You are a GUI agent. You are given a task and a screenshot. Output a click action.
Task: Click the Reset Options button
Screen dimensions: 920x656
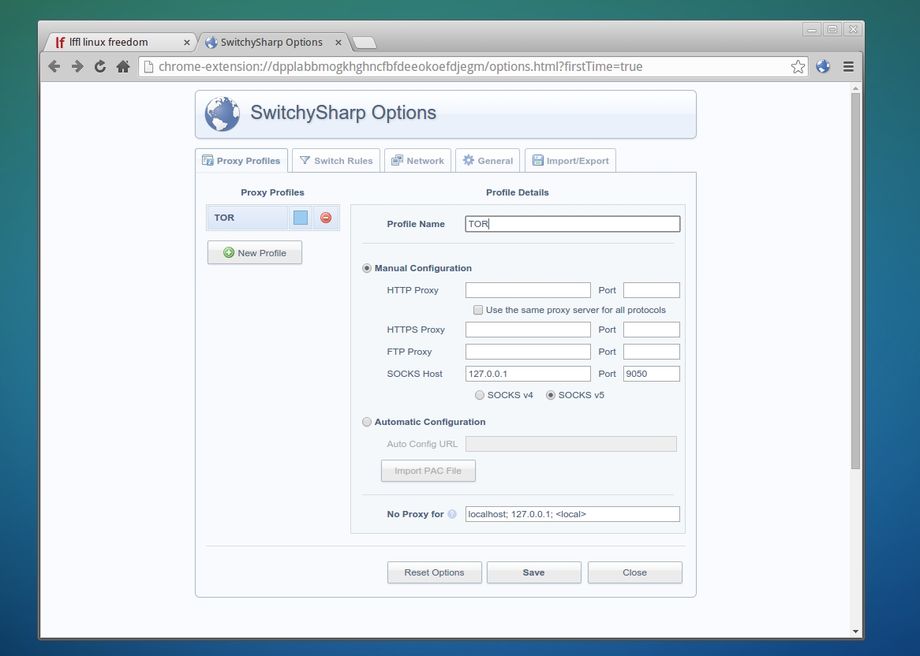(x=434, y=573)
